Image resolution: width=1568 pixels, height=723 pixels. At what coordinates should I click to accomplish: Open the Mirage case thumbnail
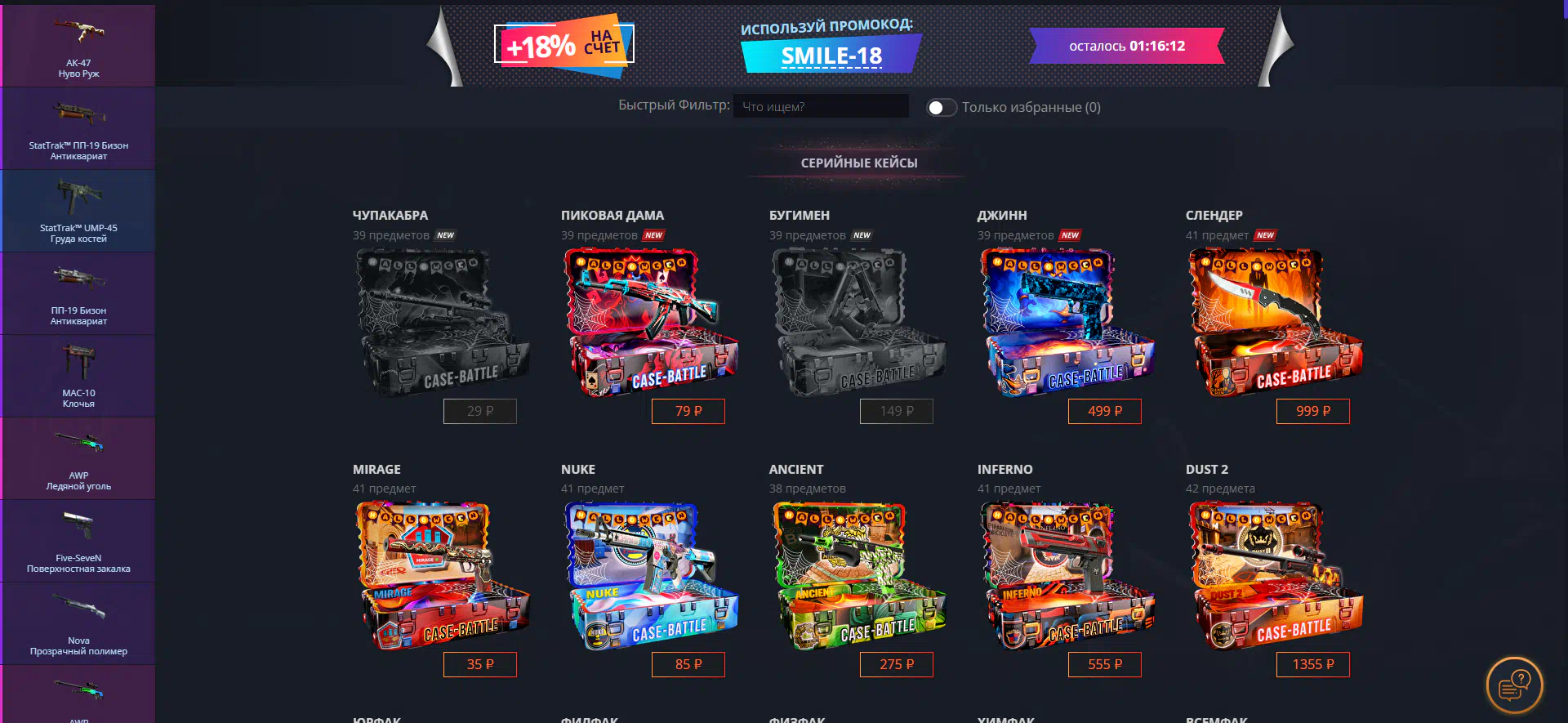click(x=443, y=576)
